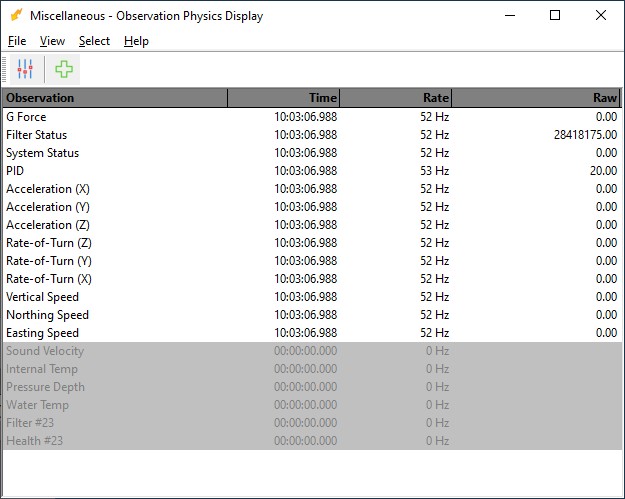Open the settings sliders toolbar icon
This screenshot has width=625, height=499.
pyautogui.click(x=25, y=69)
